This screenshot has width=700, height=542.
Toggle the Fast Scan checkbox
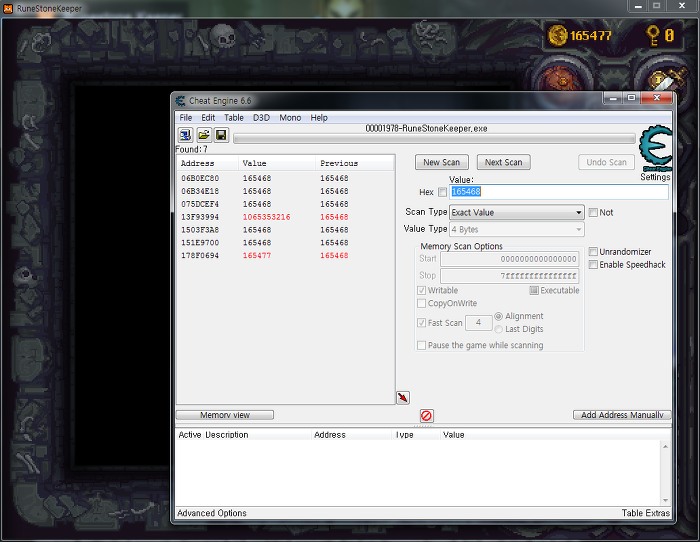point(421,322)
